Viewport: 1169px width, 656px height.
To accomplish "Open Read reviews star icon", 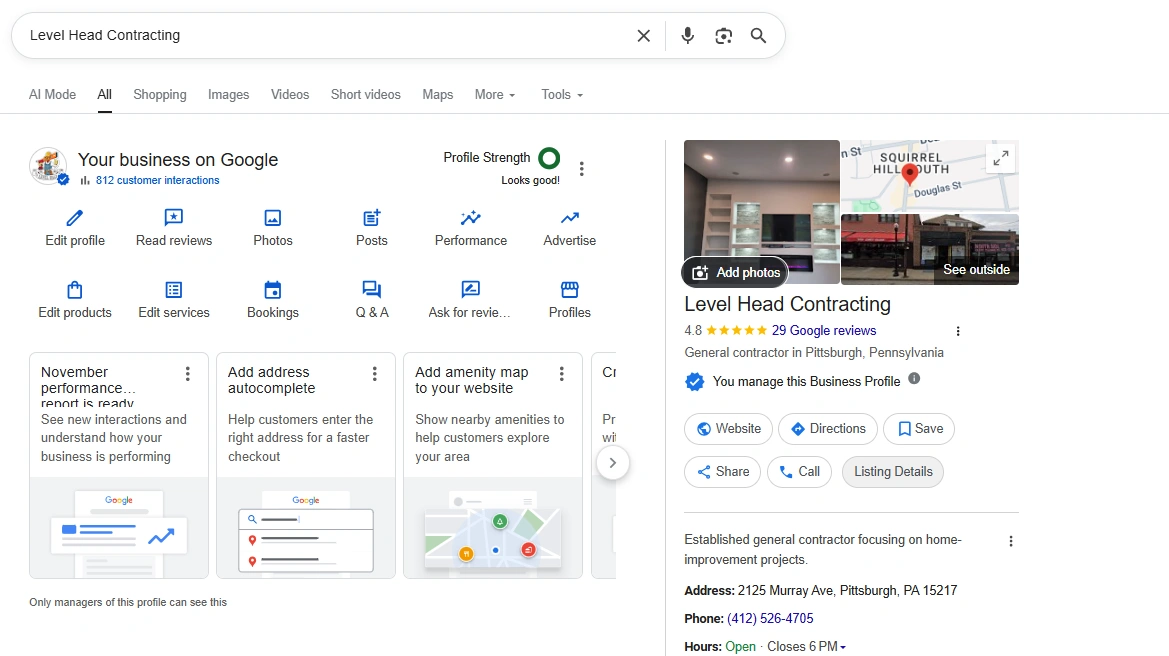I will 174,218.
